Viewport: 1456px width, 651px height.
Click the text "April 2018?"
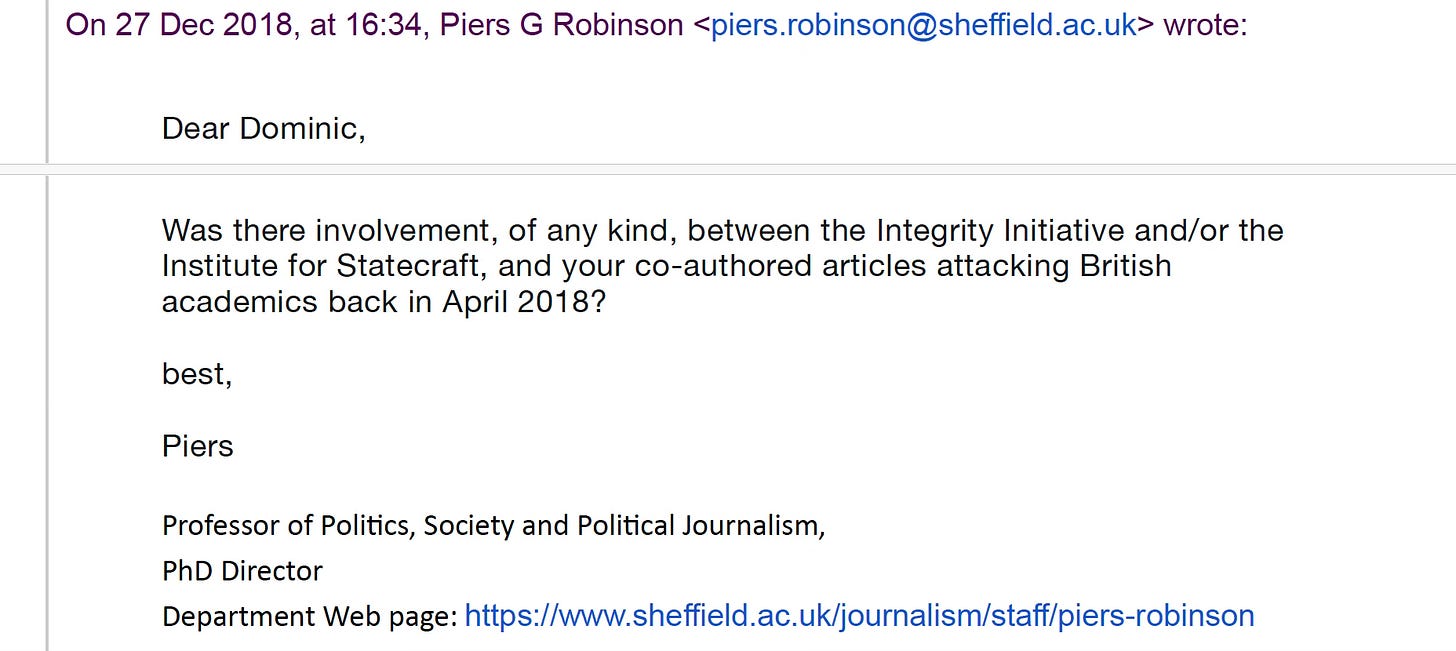point(524,303)
